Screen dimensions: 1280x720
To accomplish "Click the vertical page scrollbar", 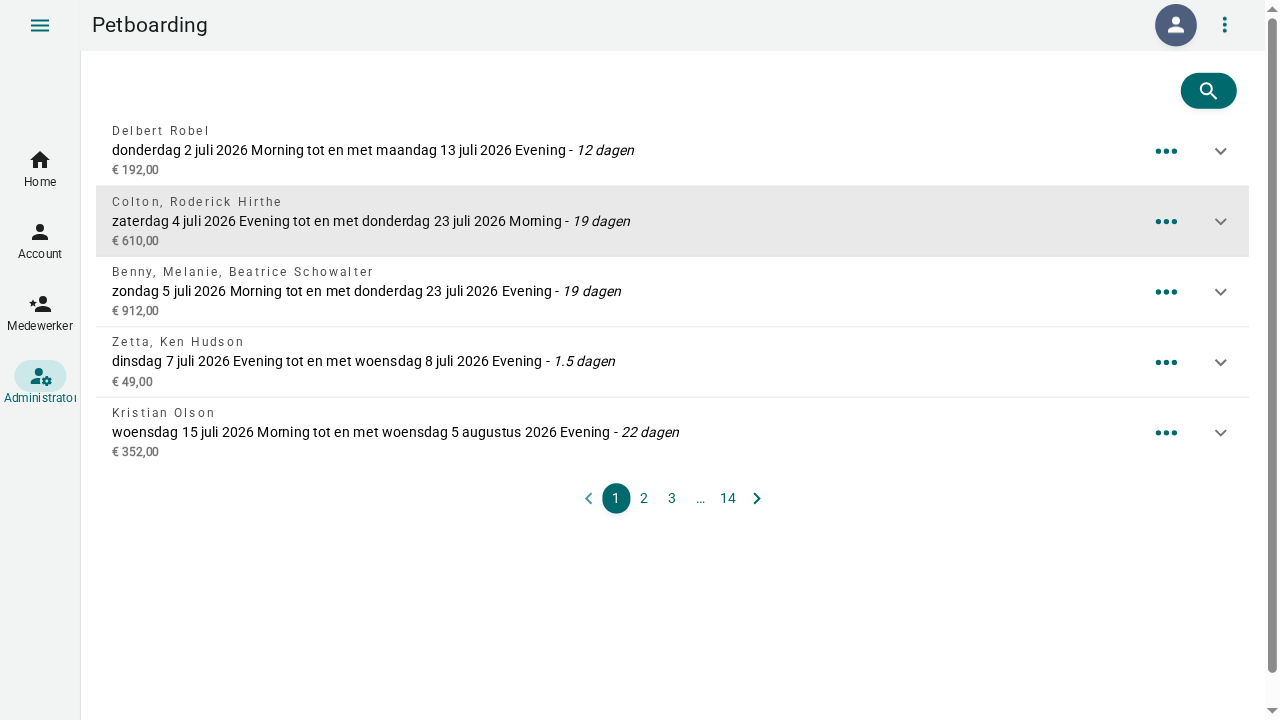I will tap(1272, 345).
